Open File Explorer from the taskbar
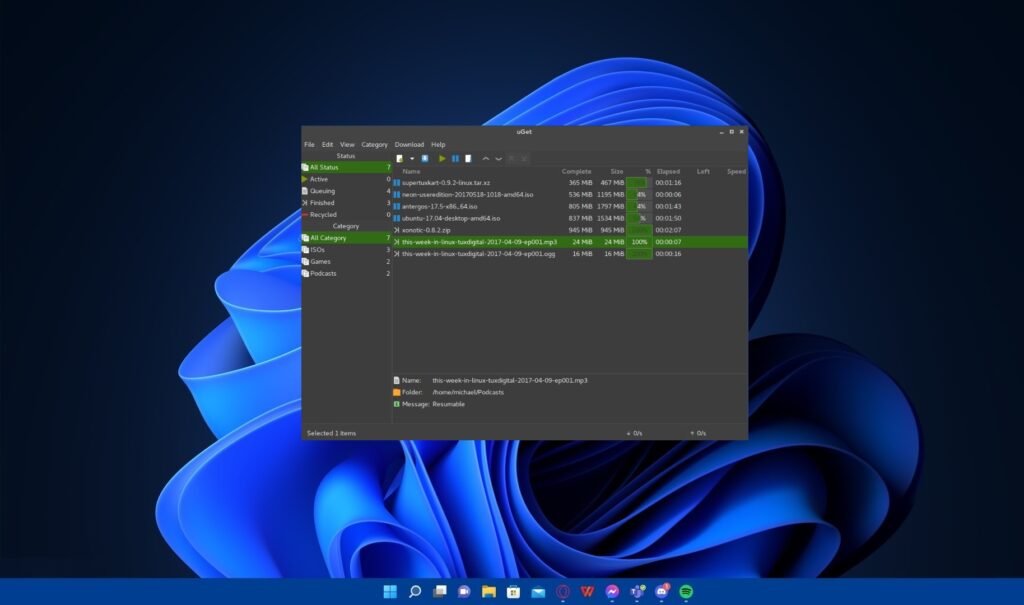This screenshot has height=605, width=1024. pyautogui.click(x=488, y=592)
